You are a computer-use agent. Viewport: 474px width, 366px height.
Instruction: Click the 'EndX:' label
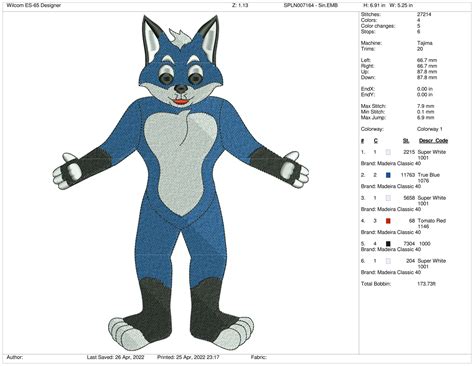point(368,89)
